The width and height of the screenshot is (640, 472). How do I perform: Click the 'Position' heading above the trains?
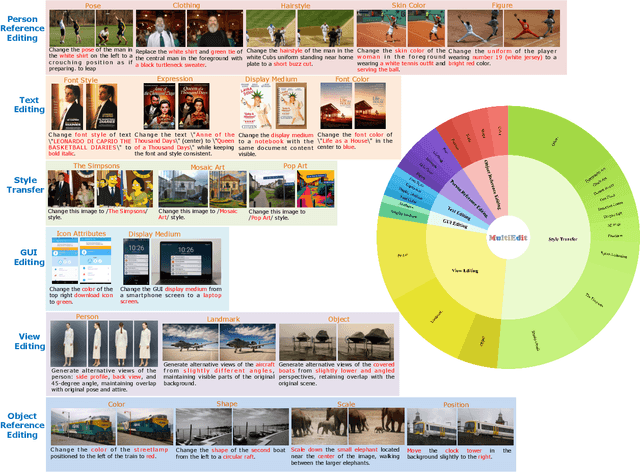456,405
